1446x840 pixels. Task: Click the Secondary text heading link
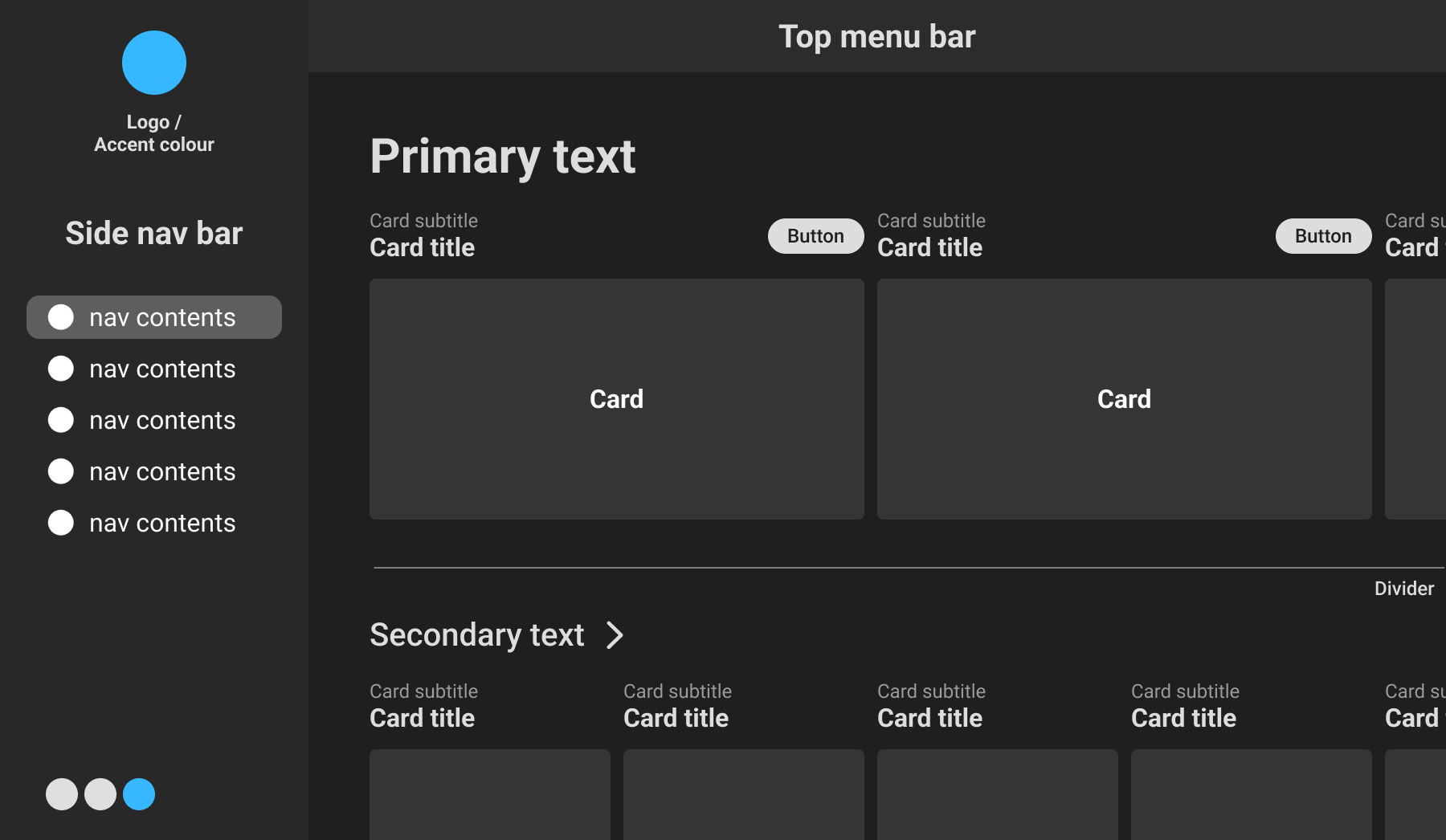click(x=477, y=635)
